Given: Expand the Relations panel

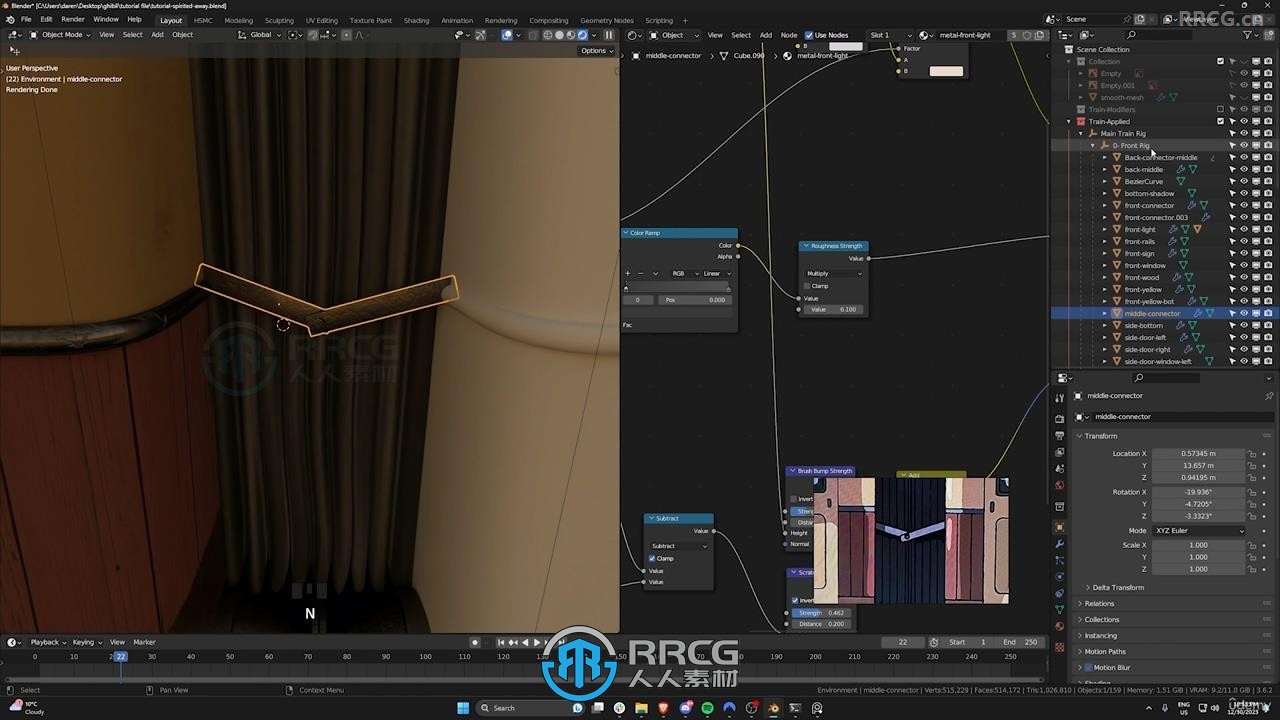Looking at the screenshot, I should point(1099,603).
